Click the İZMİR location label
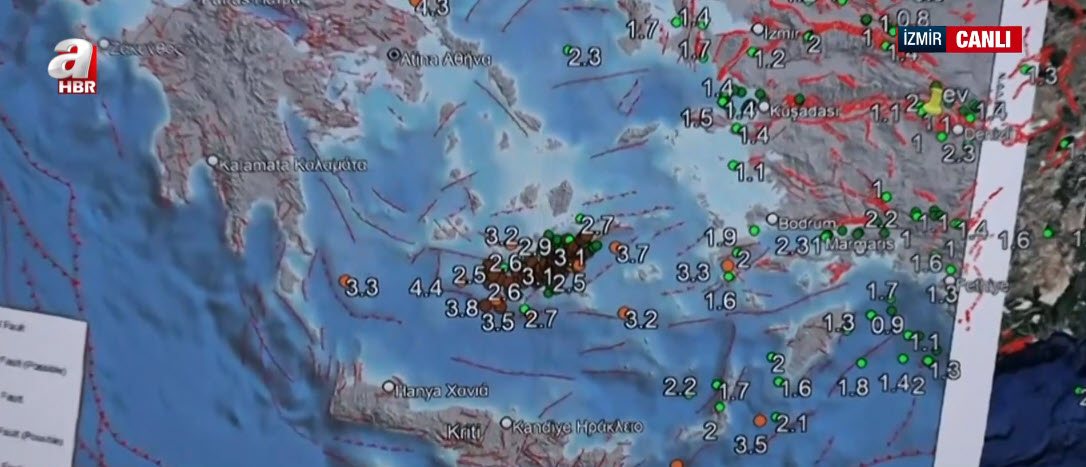The image size is (1086, 467). click(x=922, y=40)
